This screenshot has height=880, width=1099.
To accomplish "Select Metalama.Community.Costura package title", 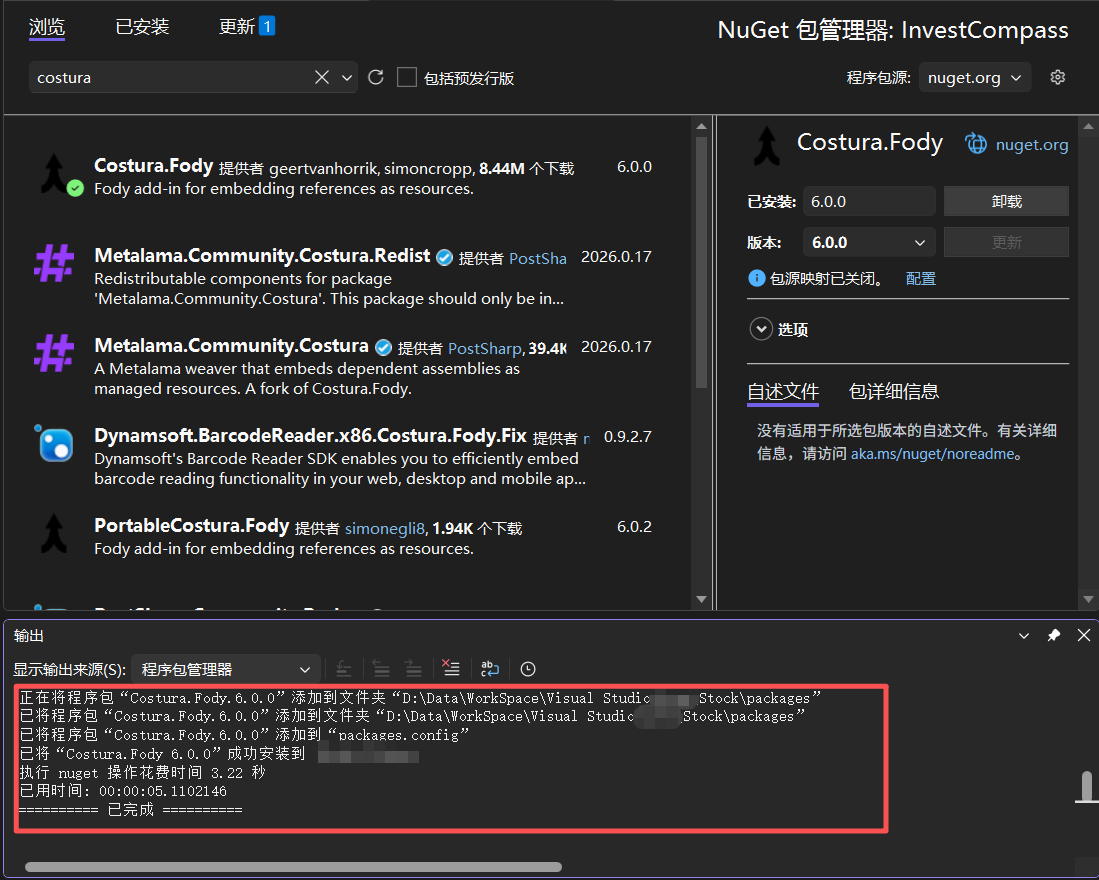I will 231,345.
